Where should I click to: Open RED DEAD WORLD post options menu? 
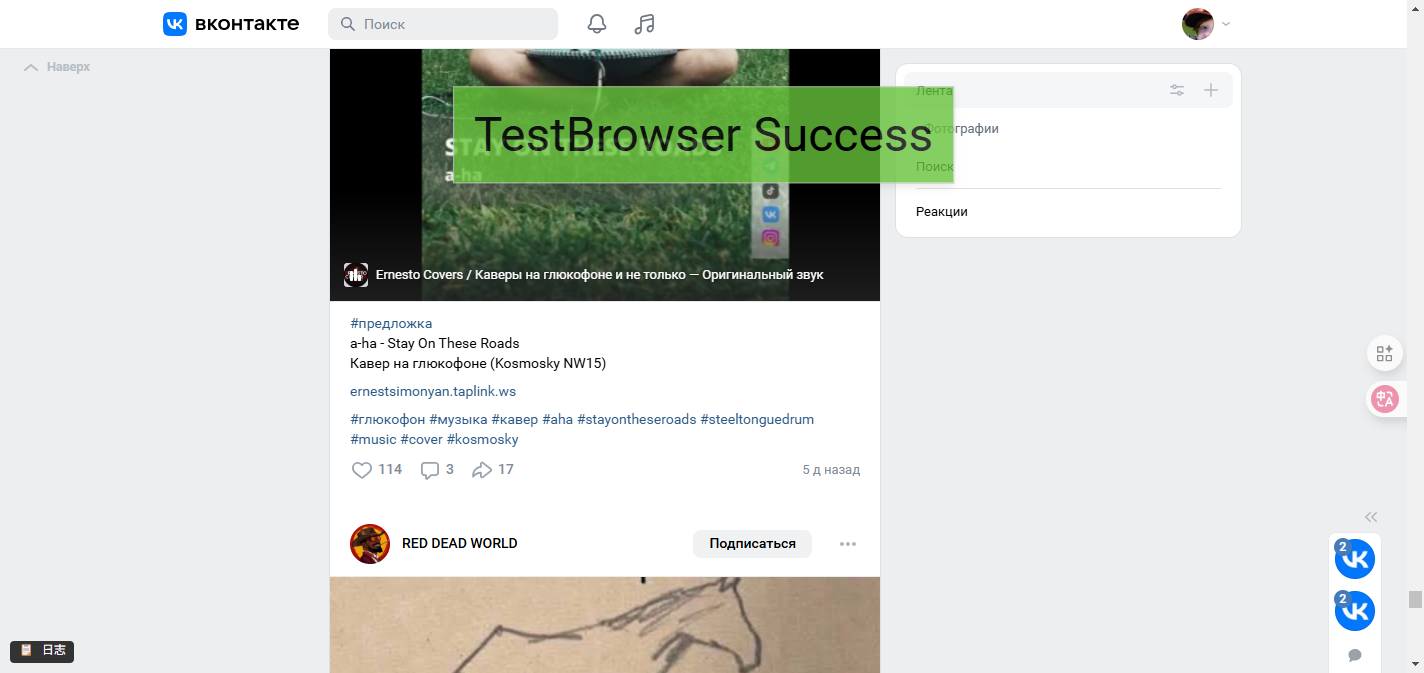[848, 544]
